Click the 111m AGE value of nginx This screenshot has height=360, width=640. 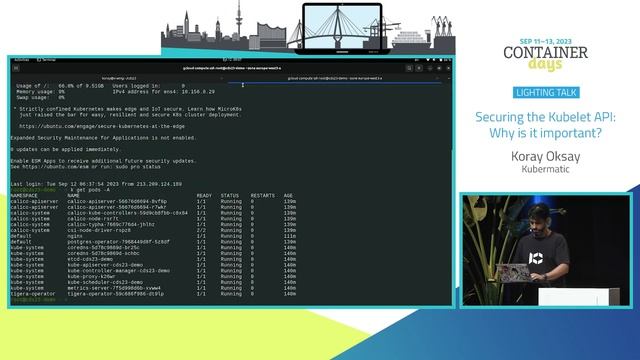(x=290, y=236)
